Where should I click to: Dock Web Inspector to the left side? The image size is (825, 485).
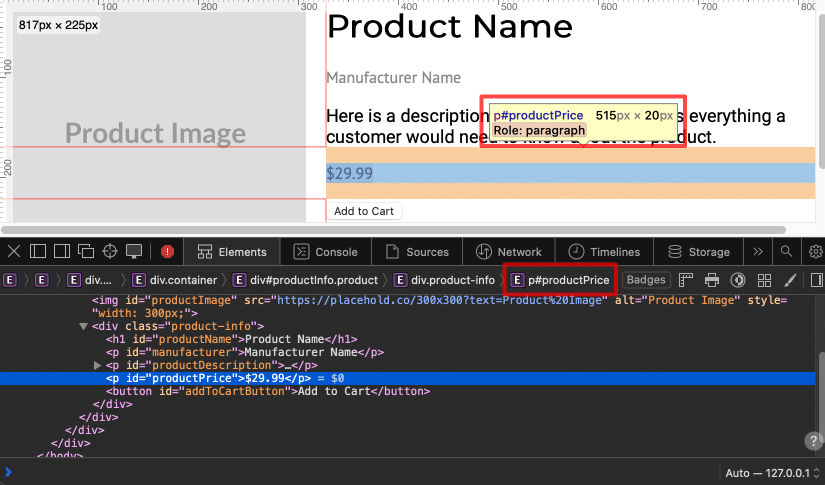38,251
